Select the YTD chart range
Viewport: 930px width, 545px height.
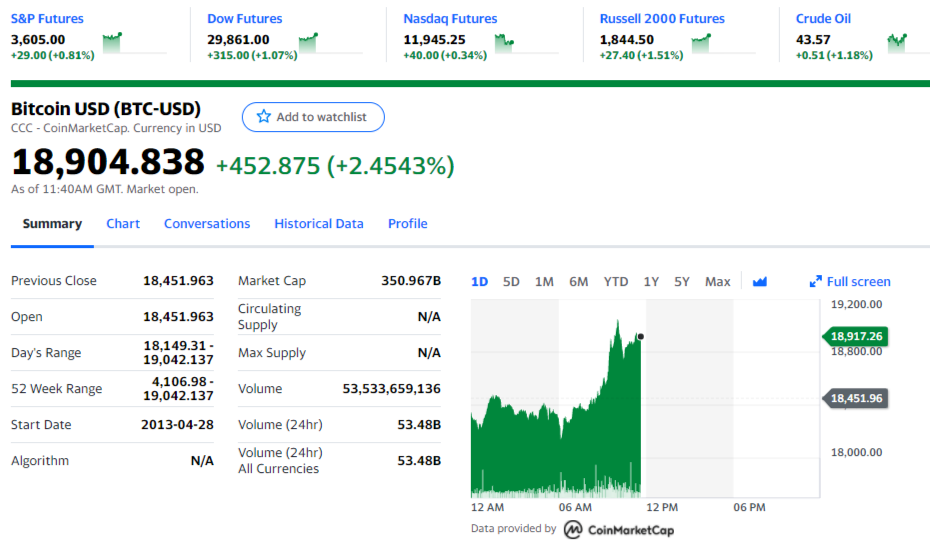[x=616, y=282]
